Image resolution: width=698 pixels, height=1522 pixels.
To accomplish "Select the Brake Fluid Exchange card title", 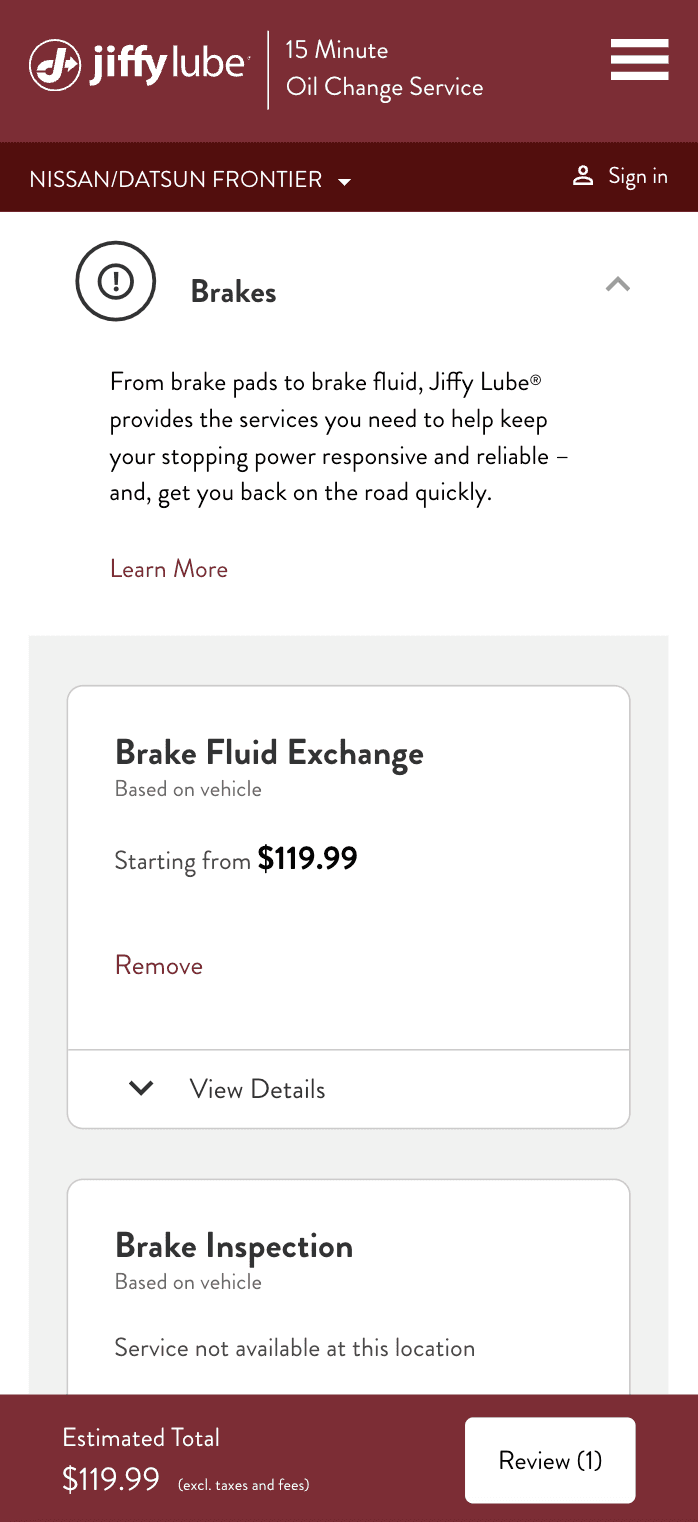I will (269, 753).
